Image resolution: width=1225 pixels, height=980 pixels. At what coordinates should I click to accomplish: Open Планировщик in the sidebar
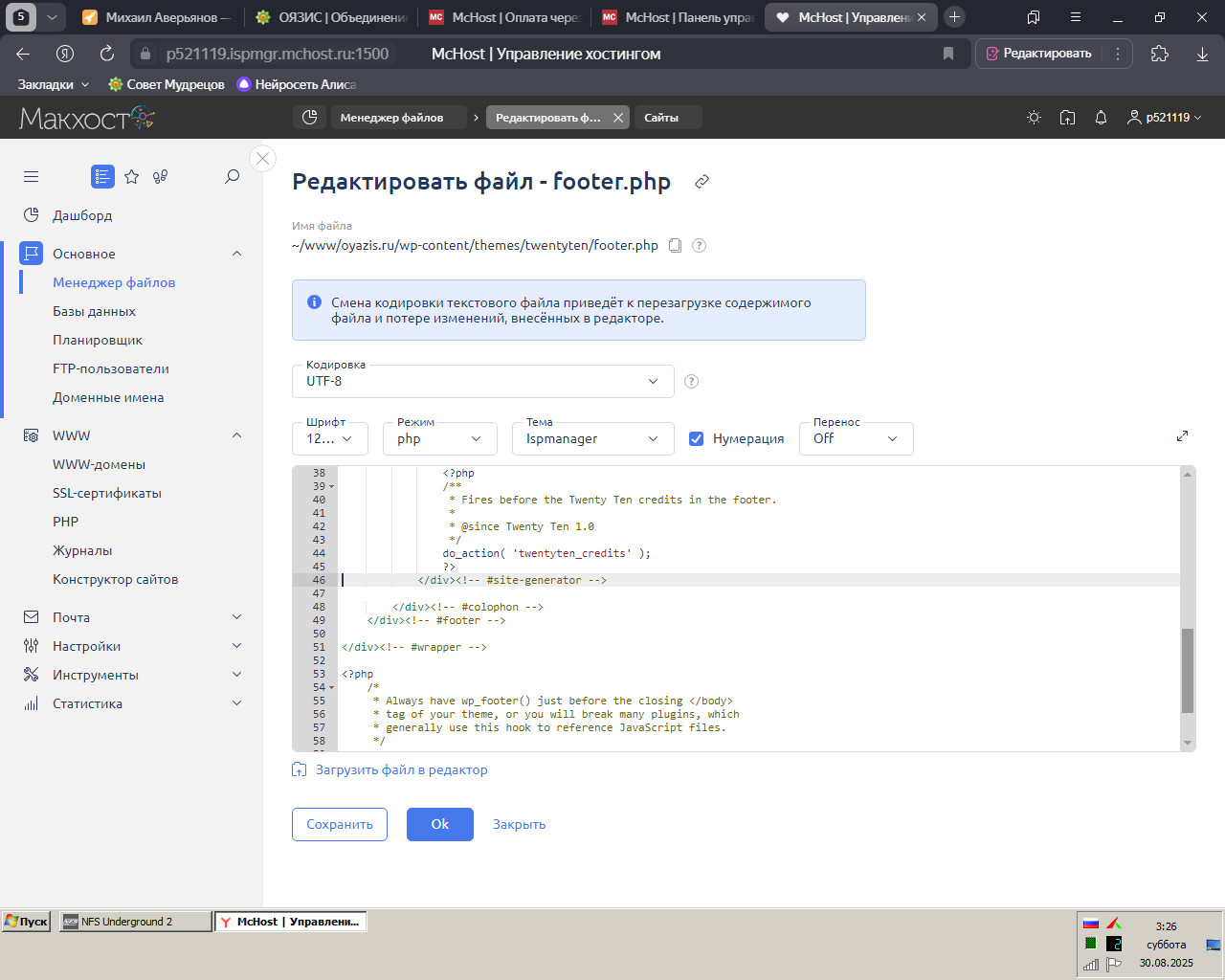click(x=98, y=340)
